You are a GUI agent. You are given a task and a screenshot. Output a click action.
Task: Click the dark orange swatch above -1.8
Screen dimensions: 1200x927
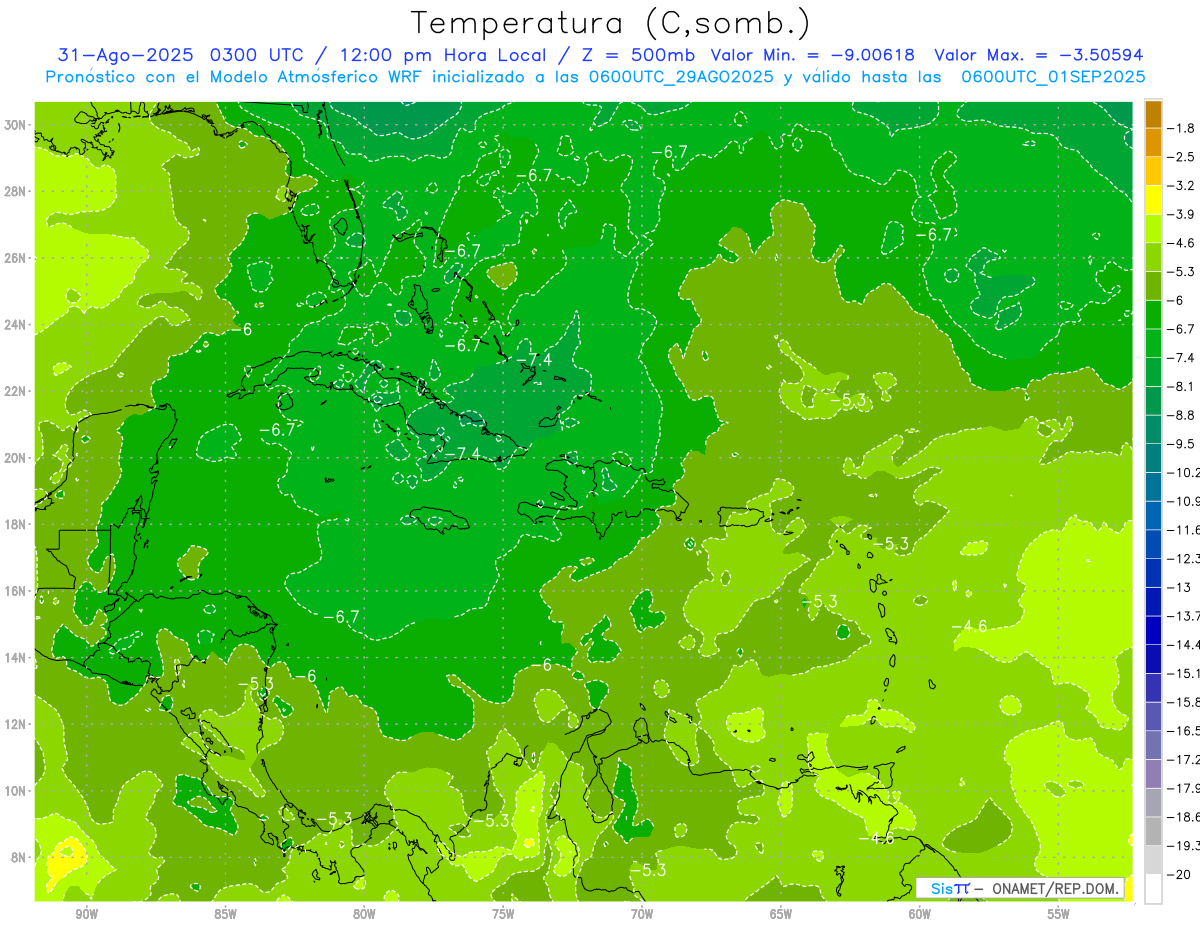coord(1153,114)
